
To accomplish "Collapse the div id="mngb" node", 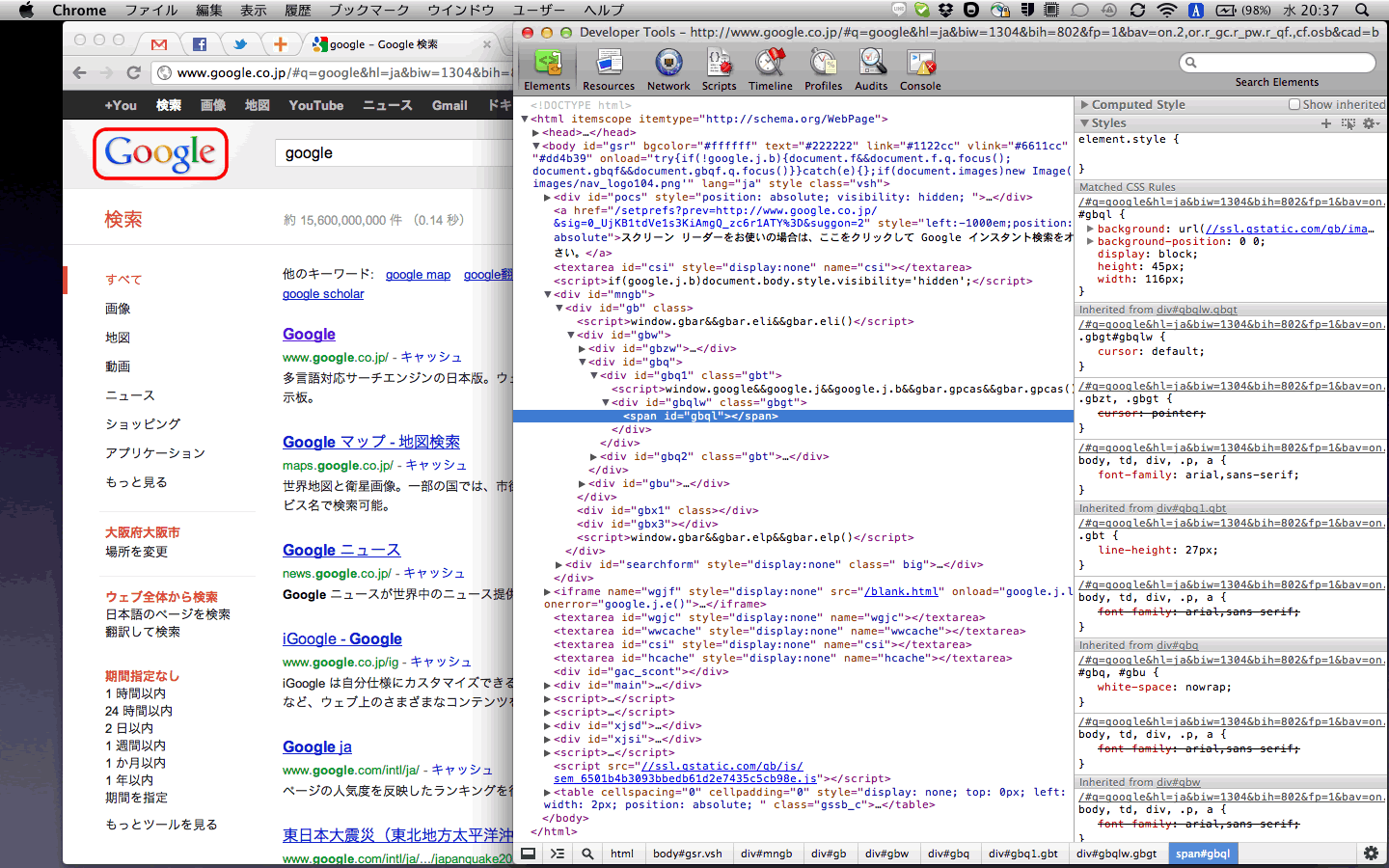I will click(x=547, y=295).
